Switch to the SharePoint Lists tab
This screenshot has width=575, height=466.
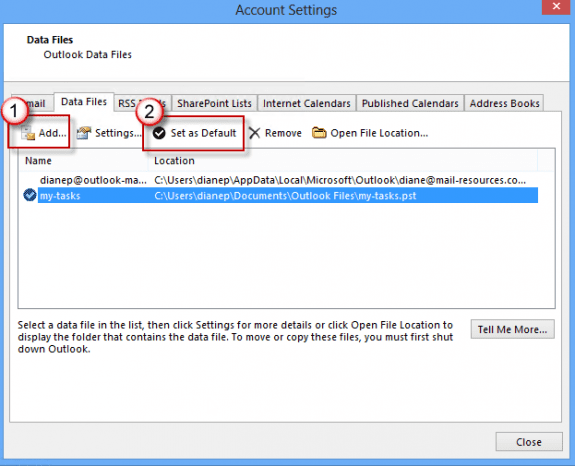(214, 103)
